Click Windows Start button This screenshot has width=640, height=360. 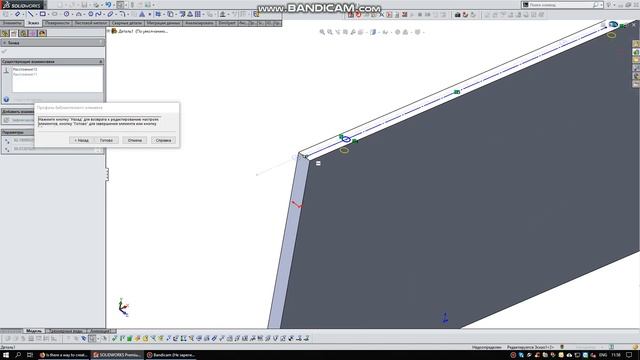click(6, 355)
